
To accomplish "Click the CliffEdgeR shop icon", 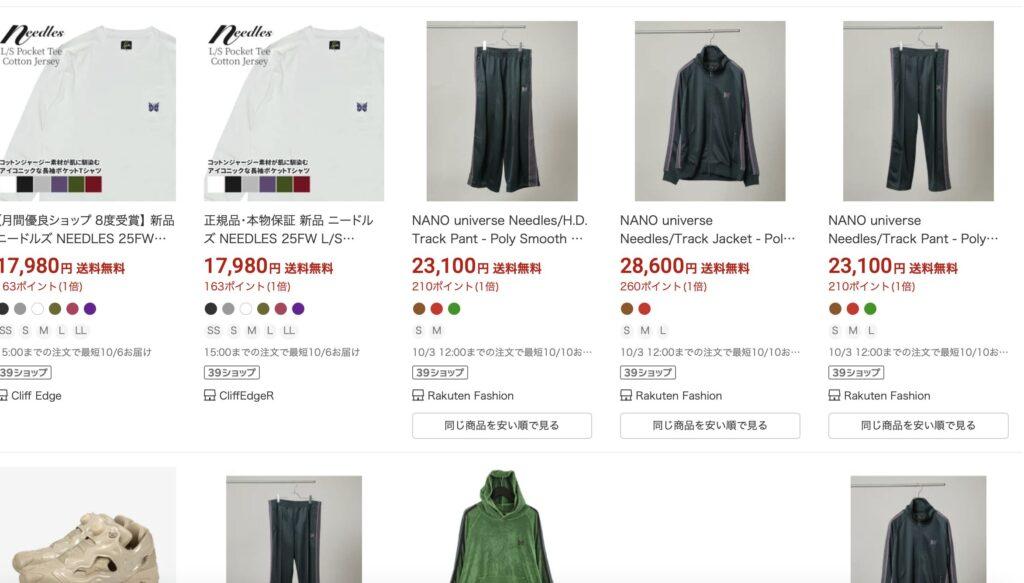I will (x=210, y=395).
